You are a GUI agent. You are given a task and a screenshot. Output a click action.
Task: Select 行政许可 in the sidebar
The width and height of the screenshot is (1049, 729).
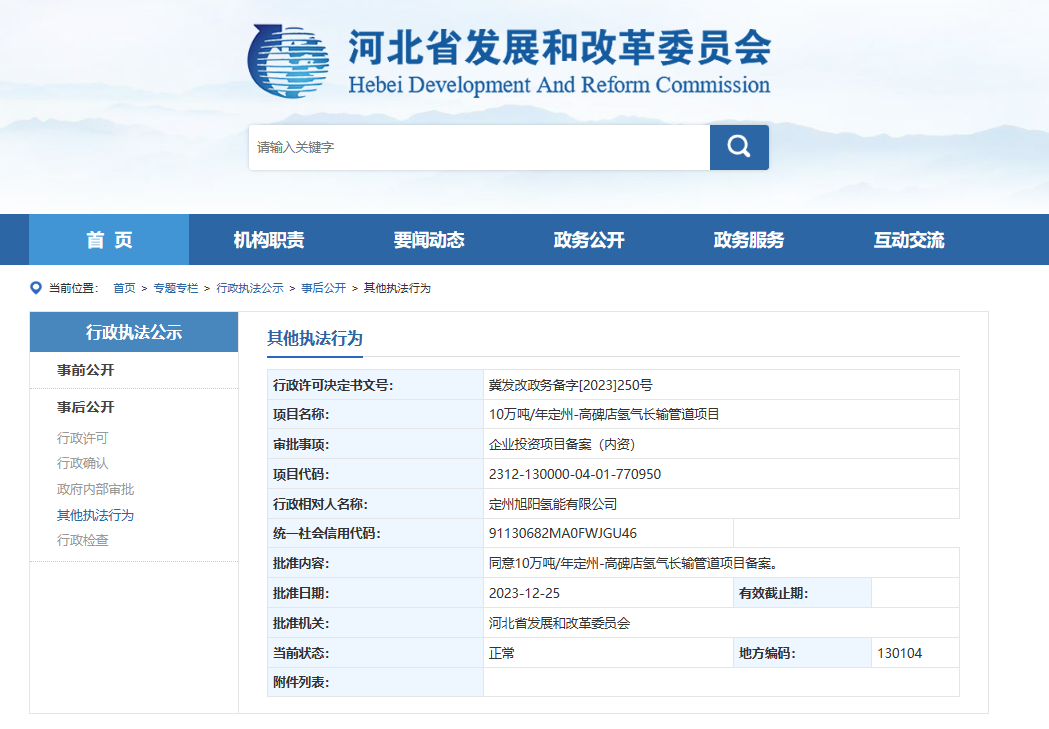click(82, 438)
